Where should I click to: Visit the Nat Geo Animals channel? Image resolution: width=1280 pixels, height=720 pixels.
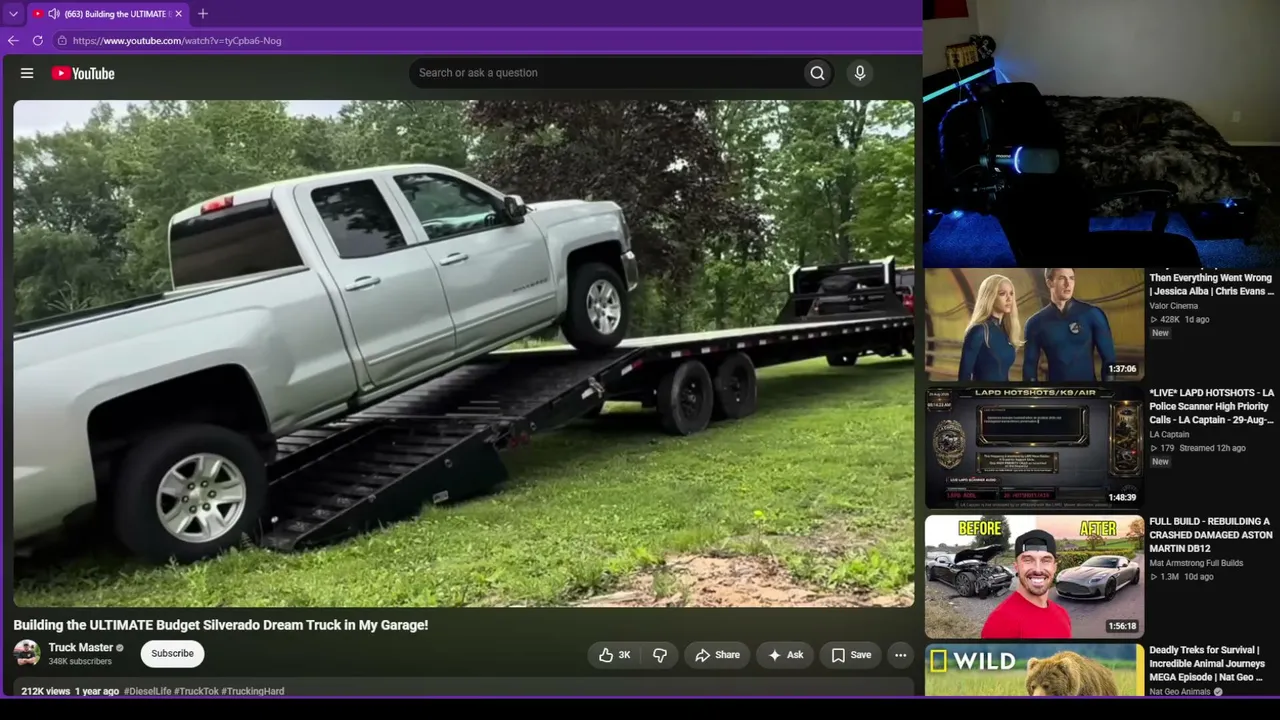[1180, 692]
